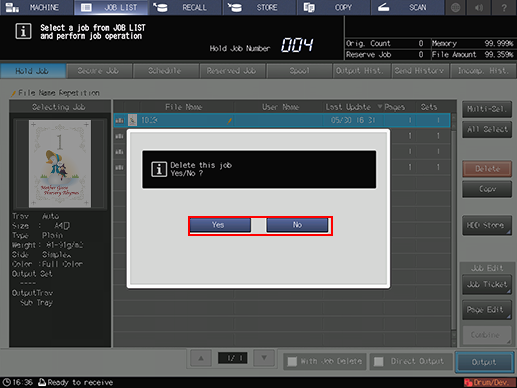This screenshot has width=517, height=388.
Task: Click the speaker volume icon
Action: 479,7
